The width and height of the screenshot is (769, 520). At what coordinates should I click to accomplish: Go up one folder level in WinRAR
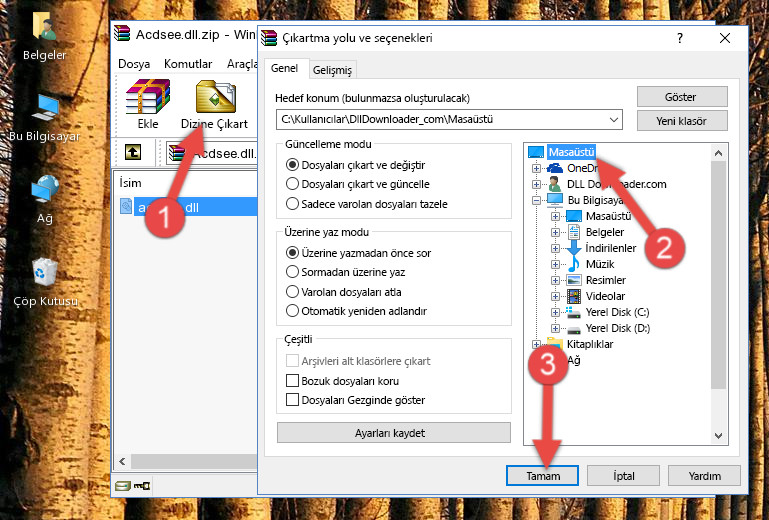[x=133, y=152]
